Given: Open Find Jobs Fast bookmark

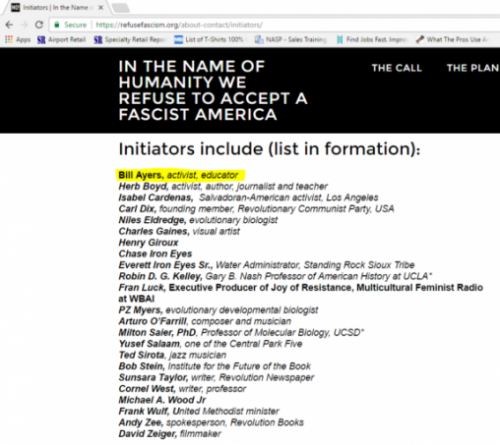Looking at the screenshot, I should [x=371, y=40].
